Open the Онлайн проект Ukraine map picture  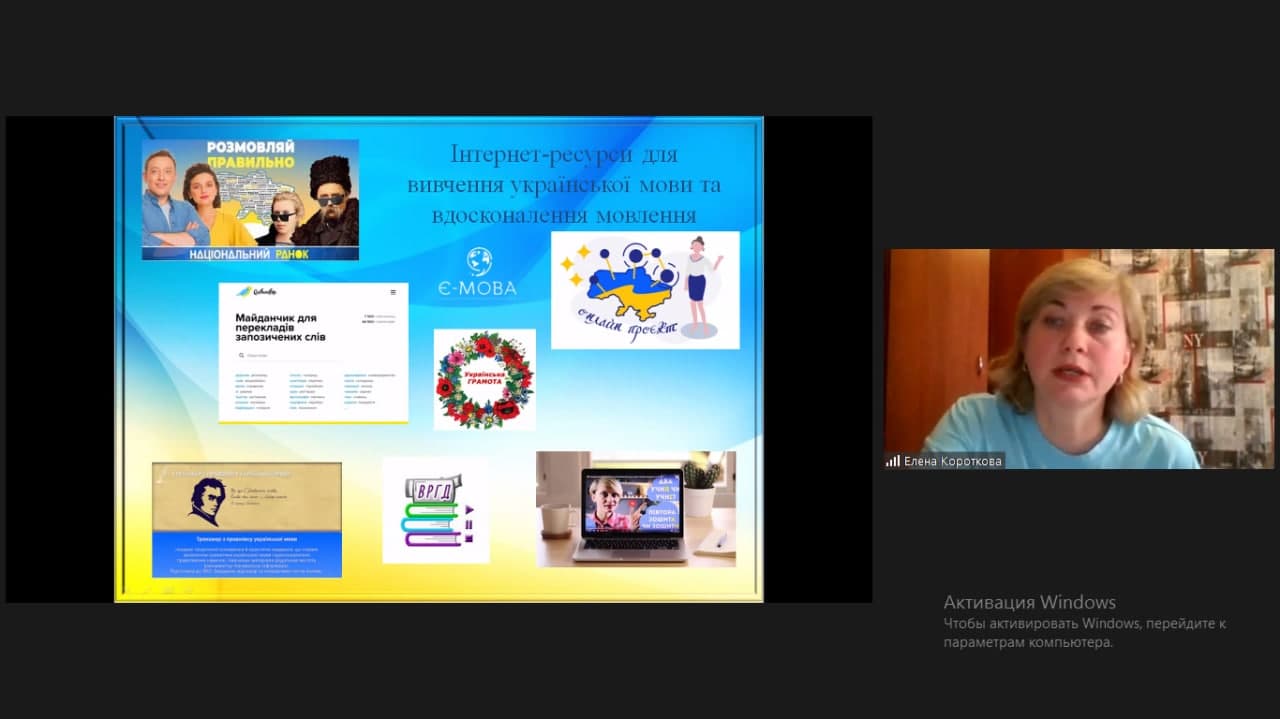645,290
